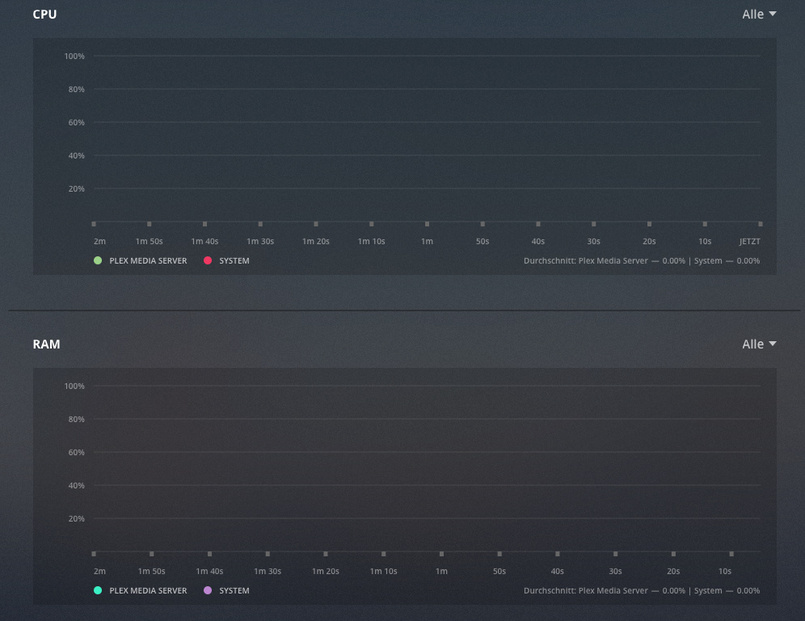The height and width of the screenshot is (621, 805).
Task: Click the 1m tick marker on RAM timeline
Action: [x=442, y=554]
